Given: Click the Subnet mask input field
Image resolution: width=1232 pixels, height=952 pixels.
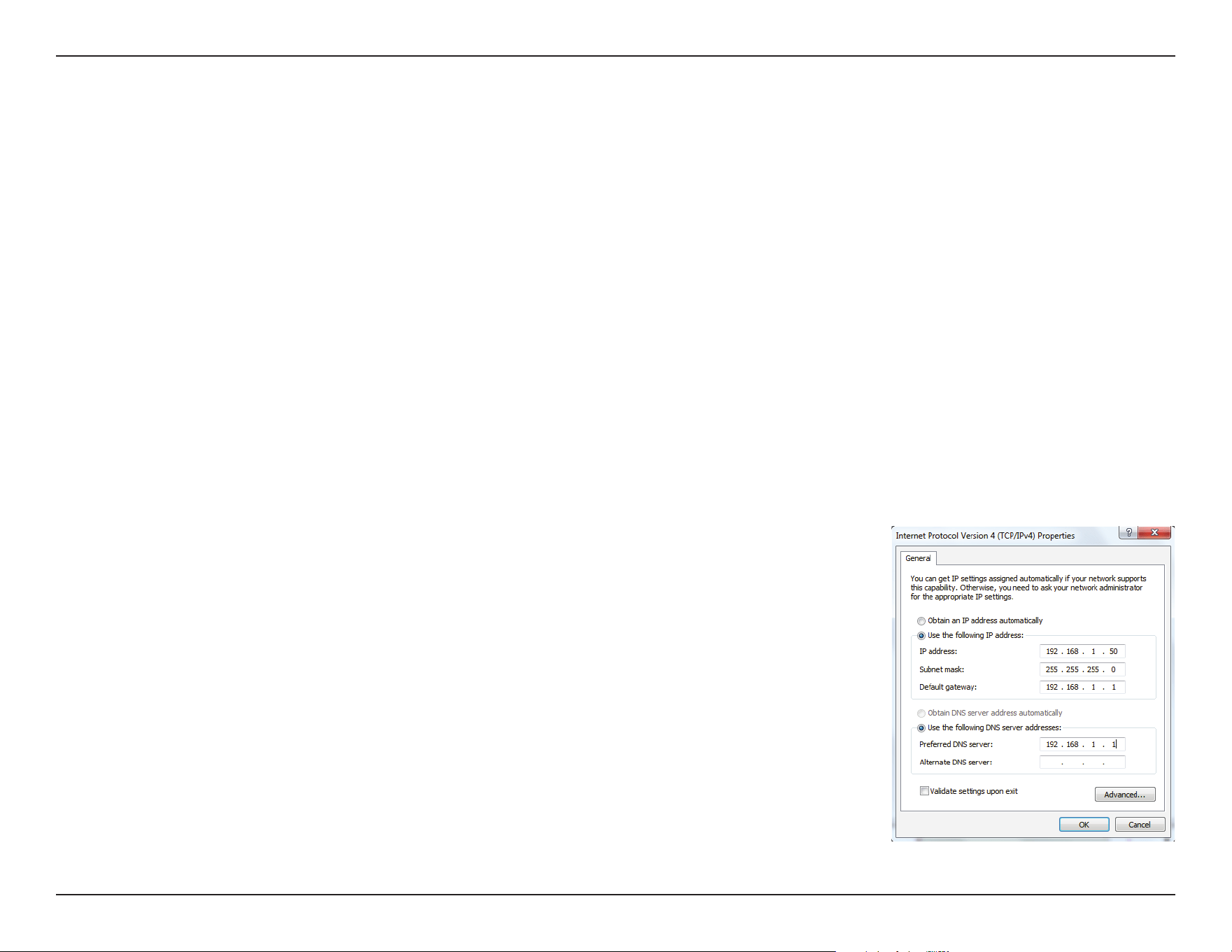Looking at the screenshot, I should 1082,669.
